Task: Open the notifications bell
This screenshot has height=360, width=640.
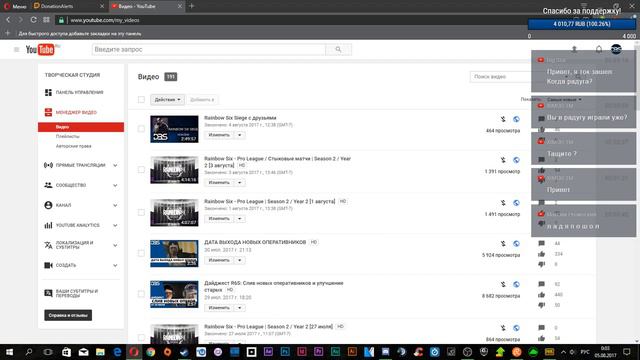Action: coord(598,49)
